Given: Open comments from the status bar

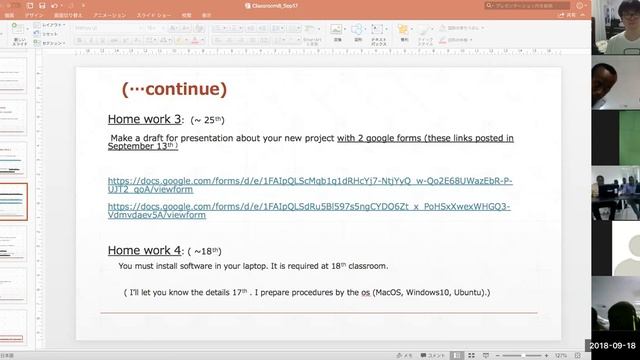Looking at the screenshot, I should (x=433, y=356).
